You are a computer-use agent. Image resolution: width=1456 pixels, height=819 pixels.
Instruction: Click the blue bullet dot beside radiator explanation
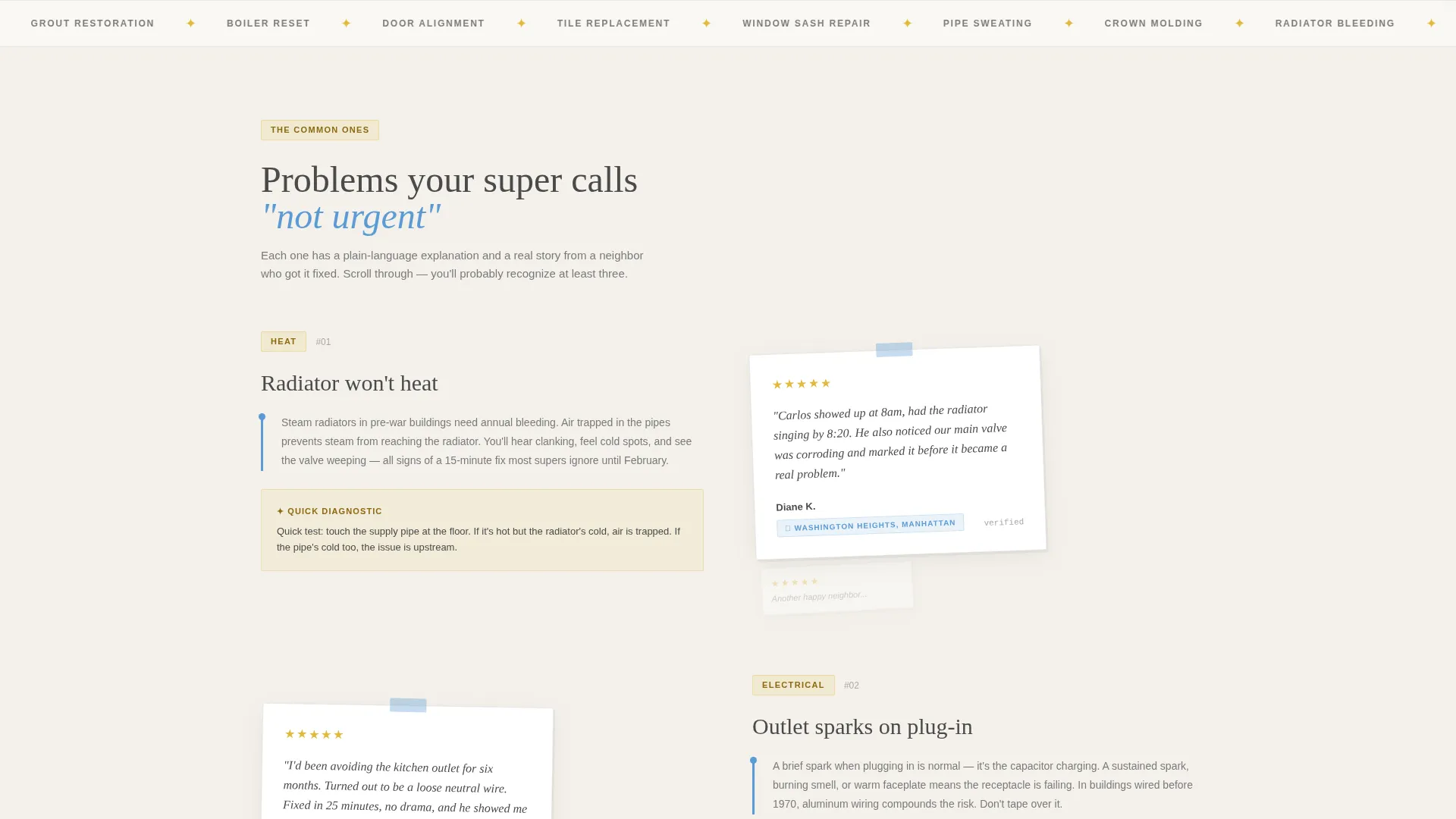(x=262, y=417)
